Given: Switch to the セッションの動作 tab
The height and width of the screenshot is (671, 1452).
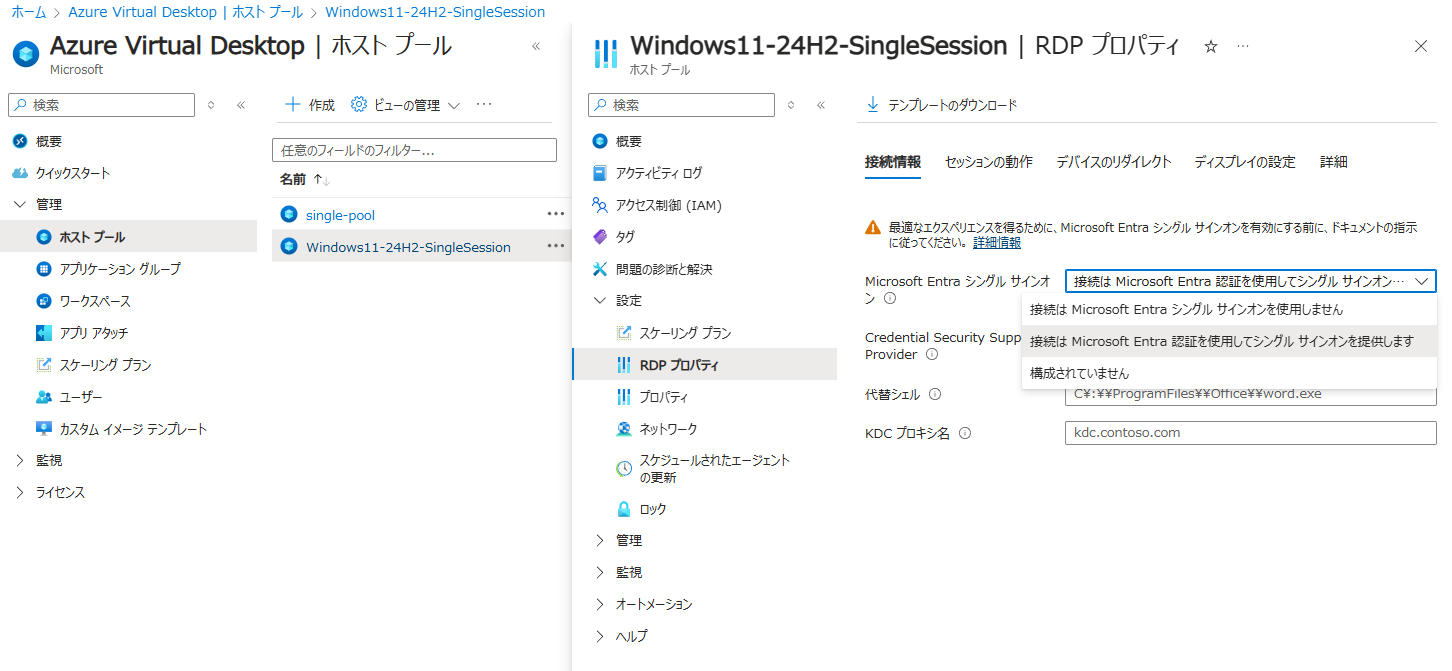Looking at the screenshot, I should coord(988,161).
